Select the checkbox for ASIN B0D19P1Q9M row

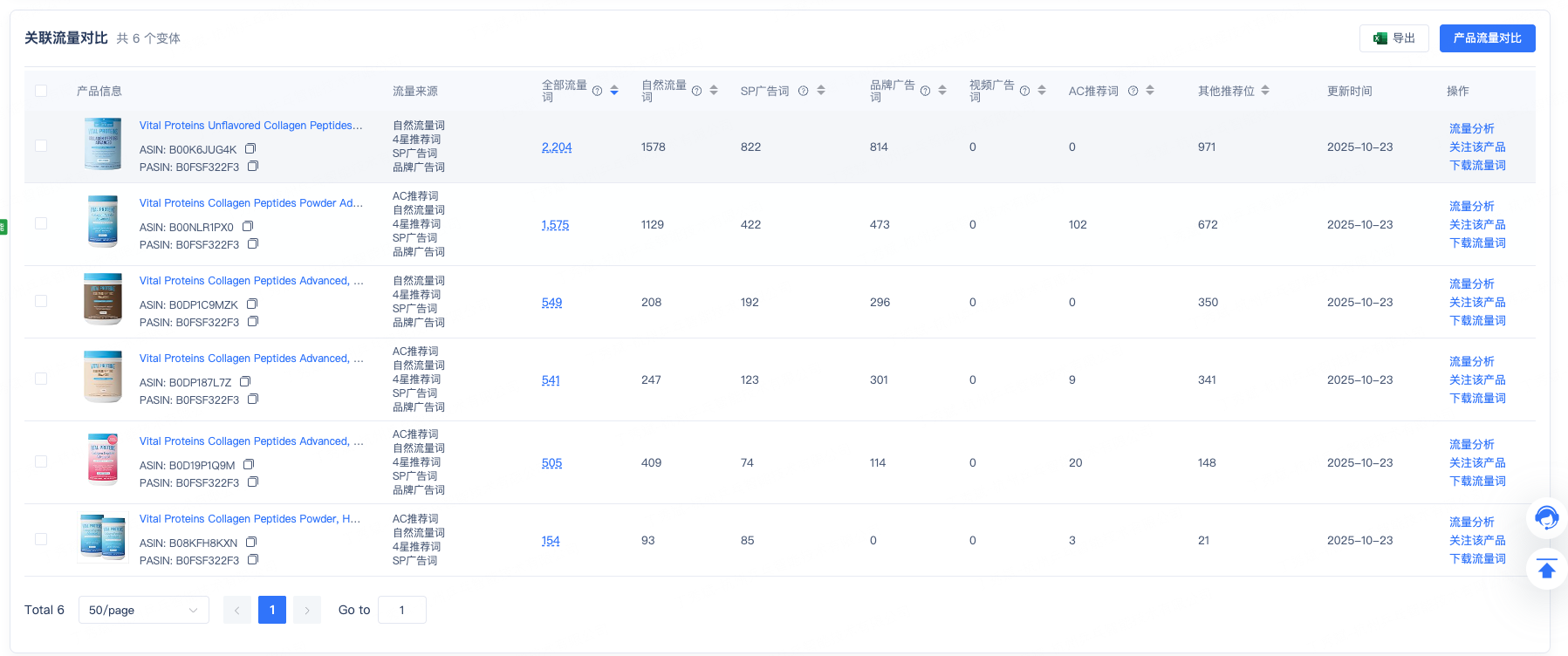coord(41,461)
